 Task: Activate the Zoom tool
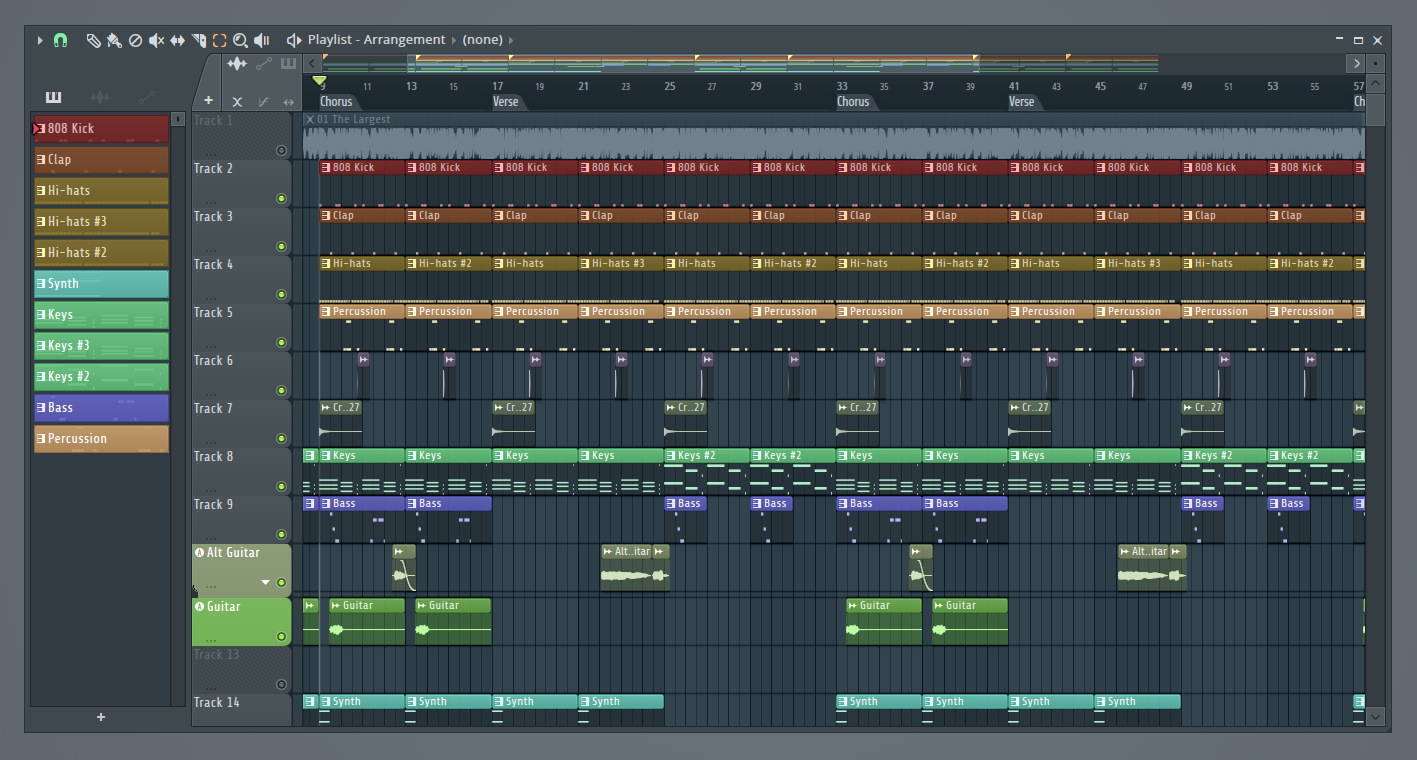click(x=241, y=40)
